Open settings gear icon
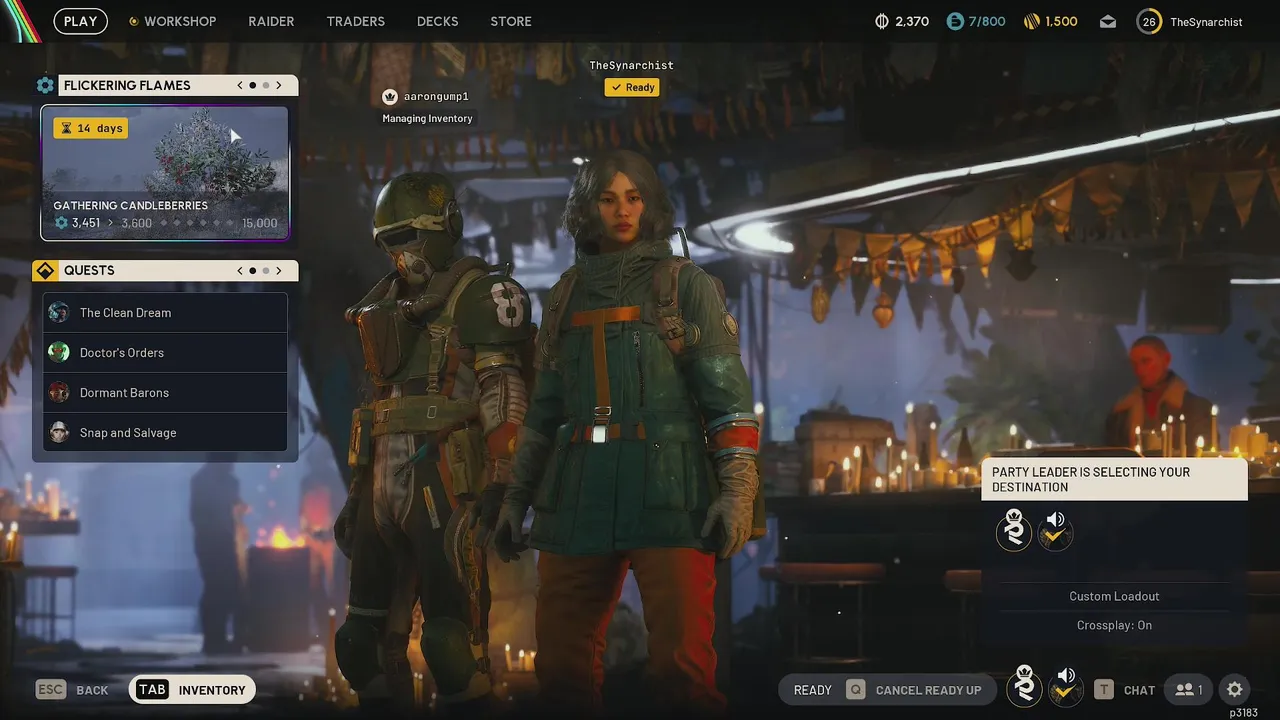Image resolution: width=1280 pixels, height=720 pixels. click(1235, 690)
